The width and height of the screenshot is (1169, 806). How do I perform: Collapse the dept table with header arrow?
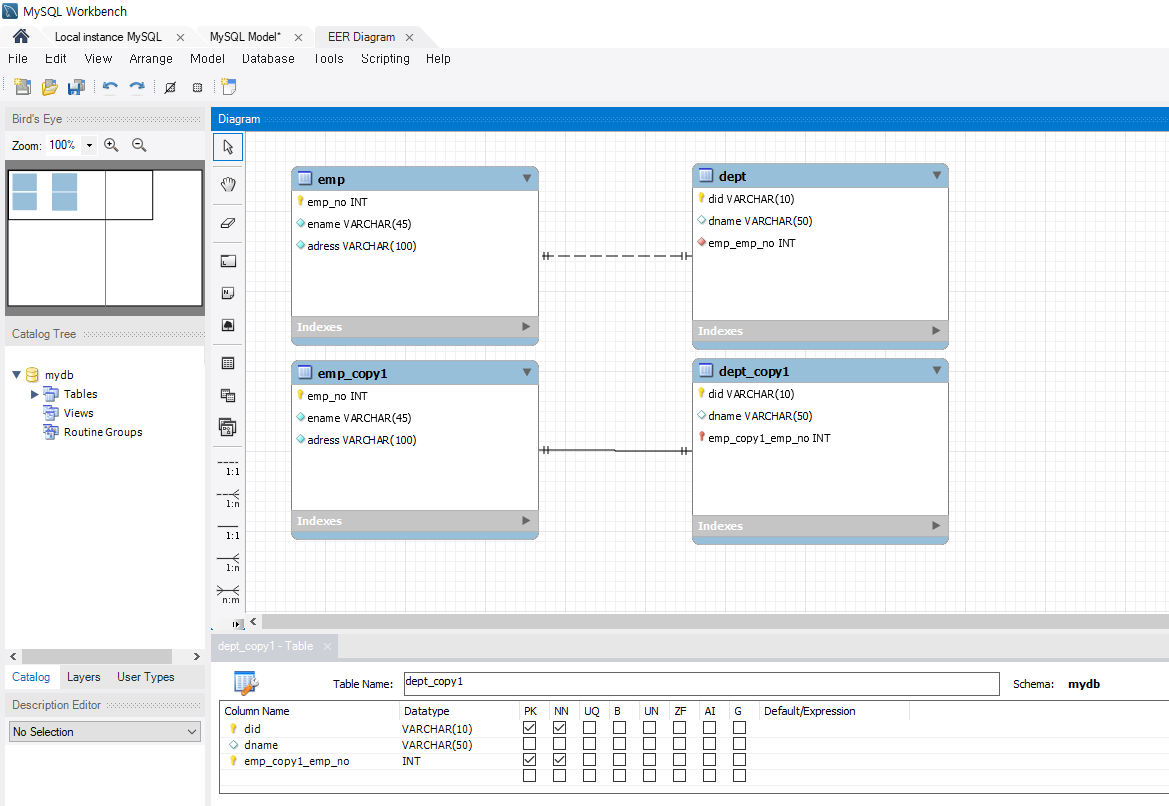click(x=937, y=175)
